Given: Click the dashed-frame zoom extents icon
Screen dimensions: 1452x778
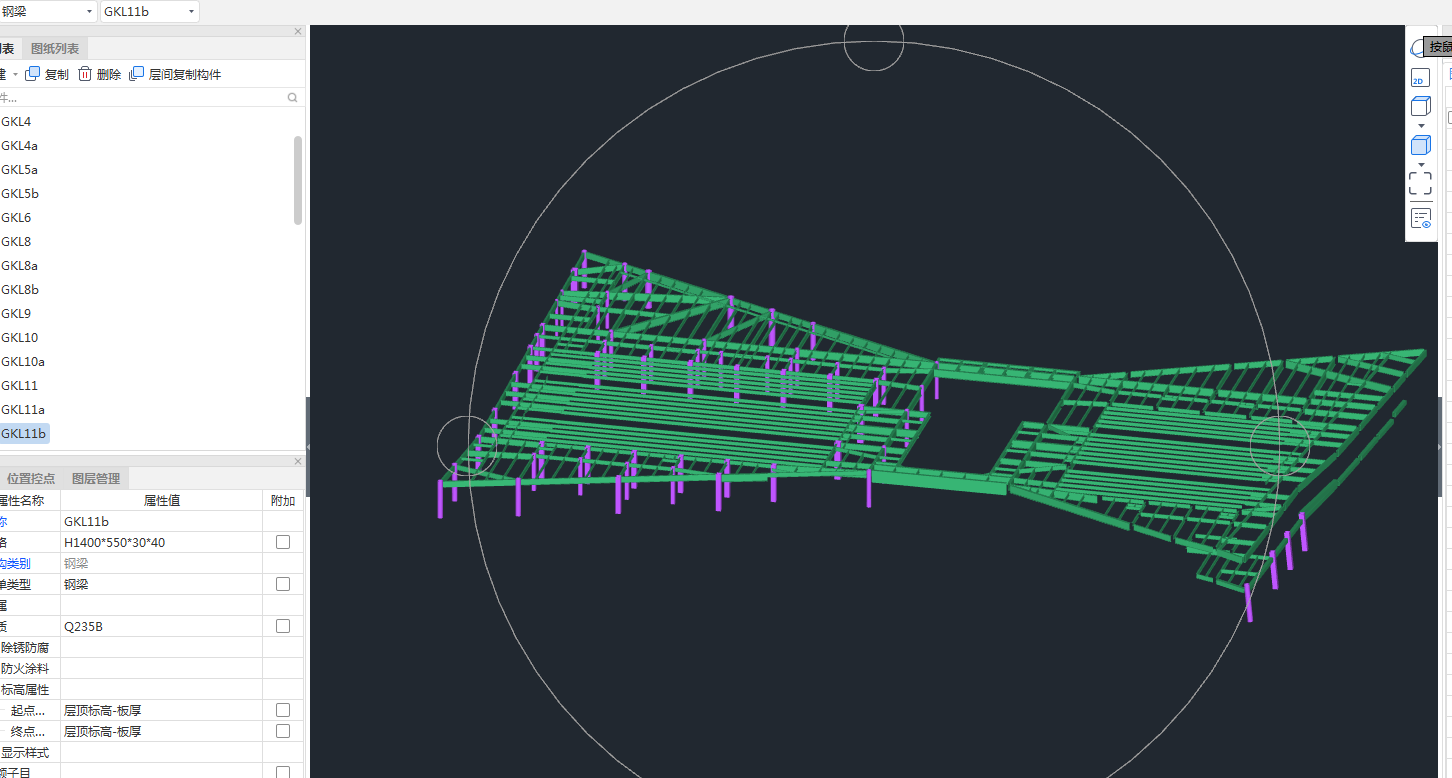Looking at the screenshot, I should click(1420, 183).
